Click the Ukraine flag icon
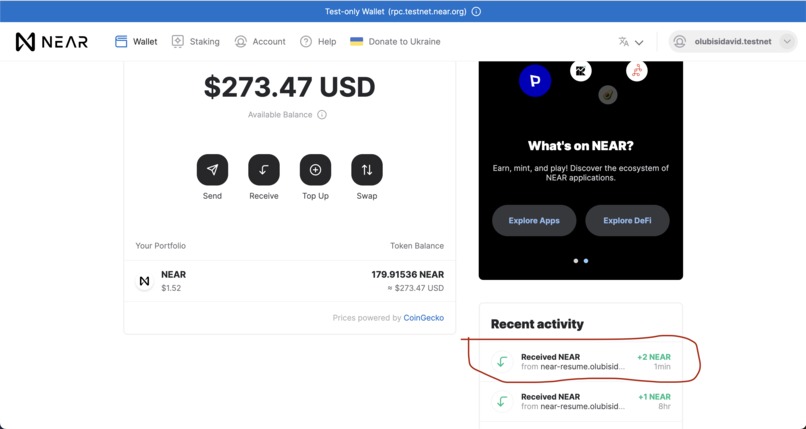This screenshot has width=806, height=429. point(356,42)
